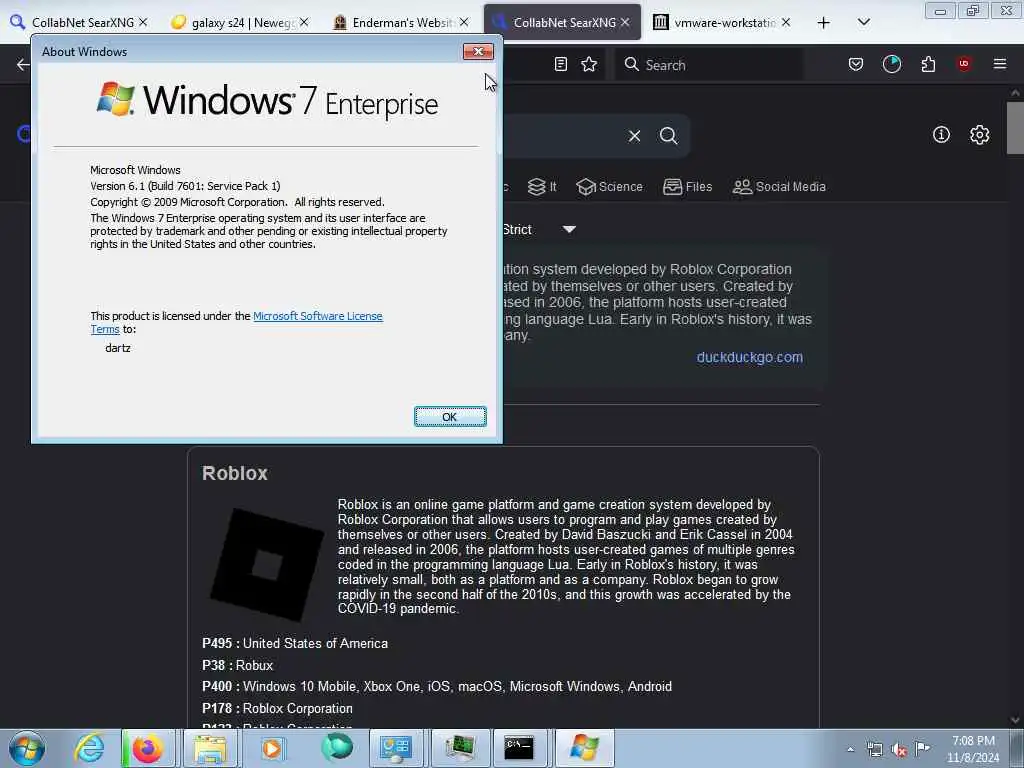Open the extensions puzzle icon
Screen dimensions: 1024x768
(928, 64)
